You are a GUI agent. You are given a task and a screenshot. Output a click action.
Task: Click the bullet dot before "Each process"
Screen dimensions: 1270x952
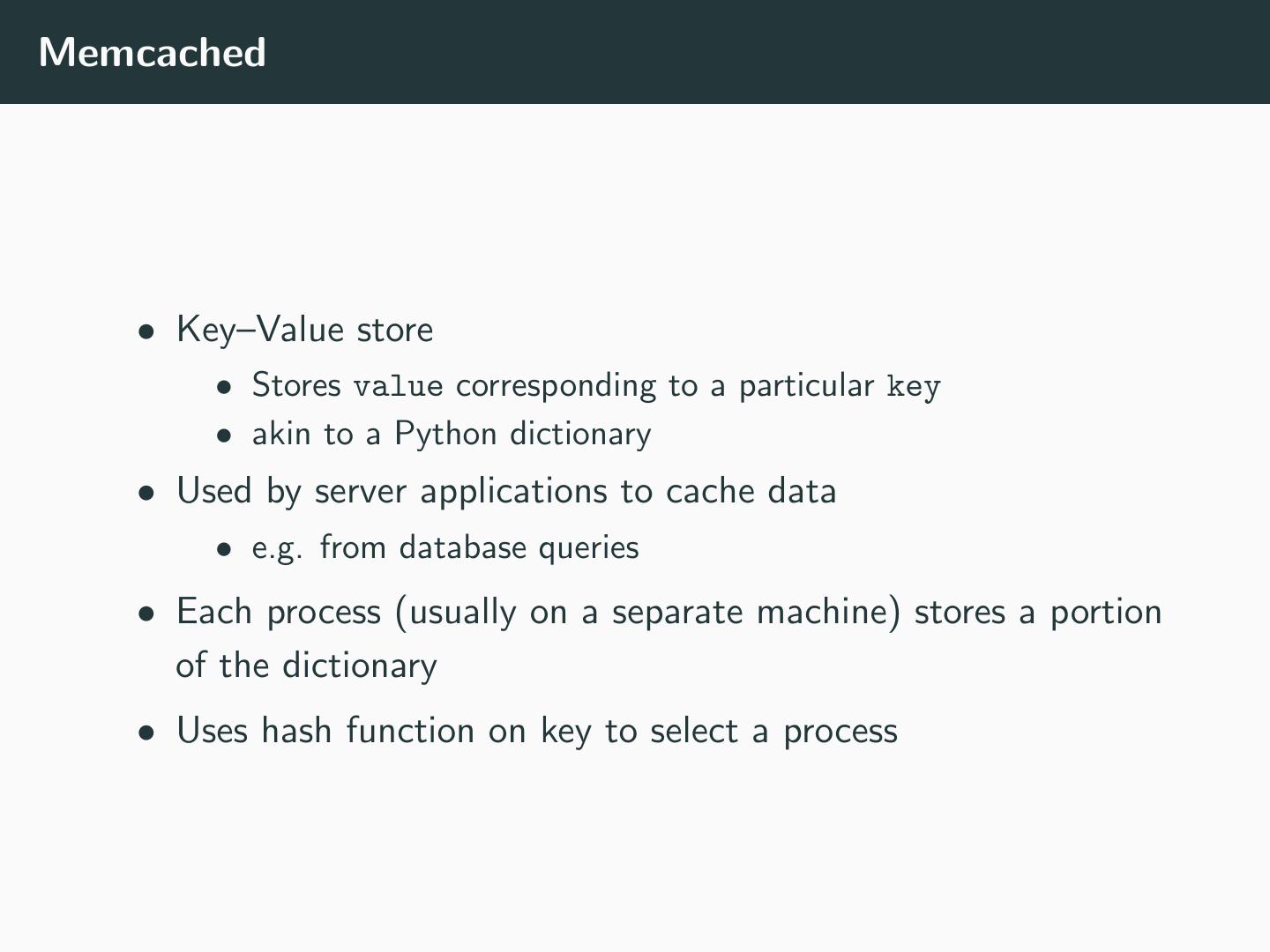click(x=146, y=615)
